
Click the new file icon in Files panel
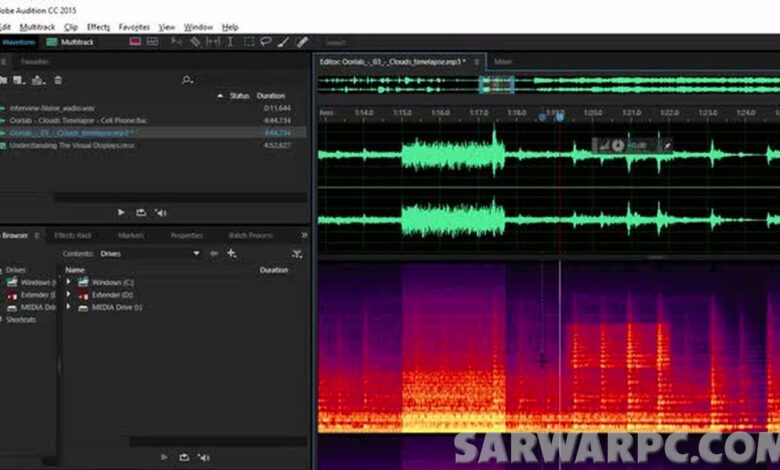19,80
